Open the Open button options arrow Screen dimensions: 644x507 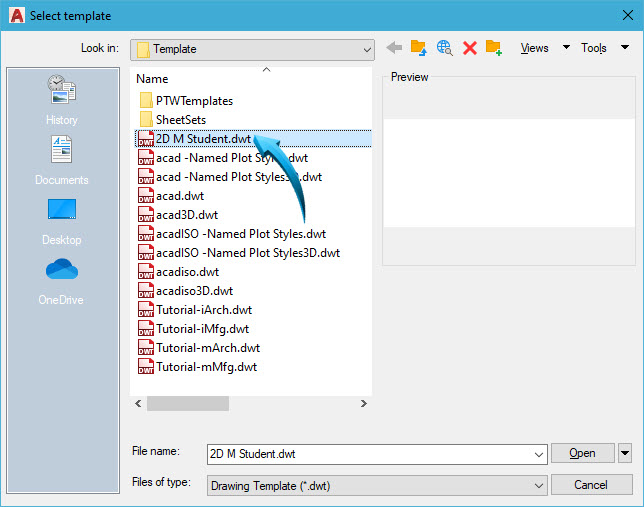click(x=625, y=453)
